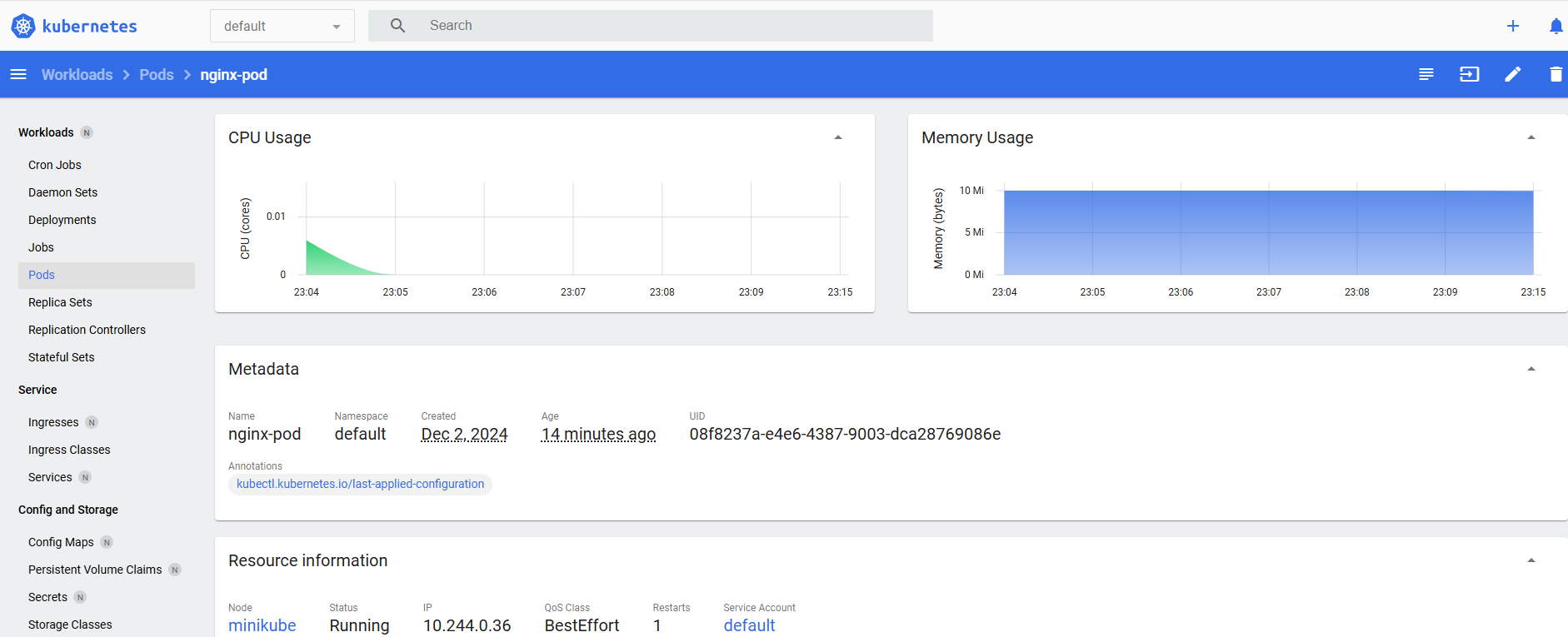This screenshot has height=637, width=1568.
Task: Select Pods in sidebar
Action: point(107,275)
